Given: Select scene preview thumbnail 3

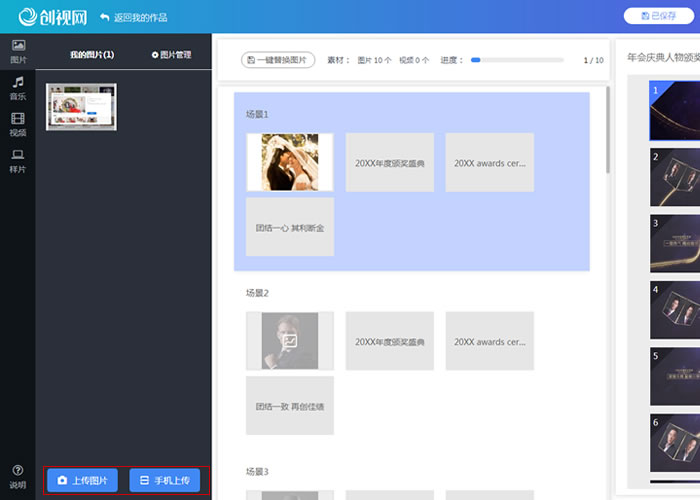Looking at the screenshot, I should point(675,243).
